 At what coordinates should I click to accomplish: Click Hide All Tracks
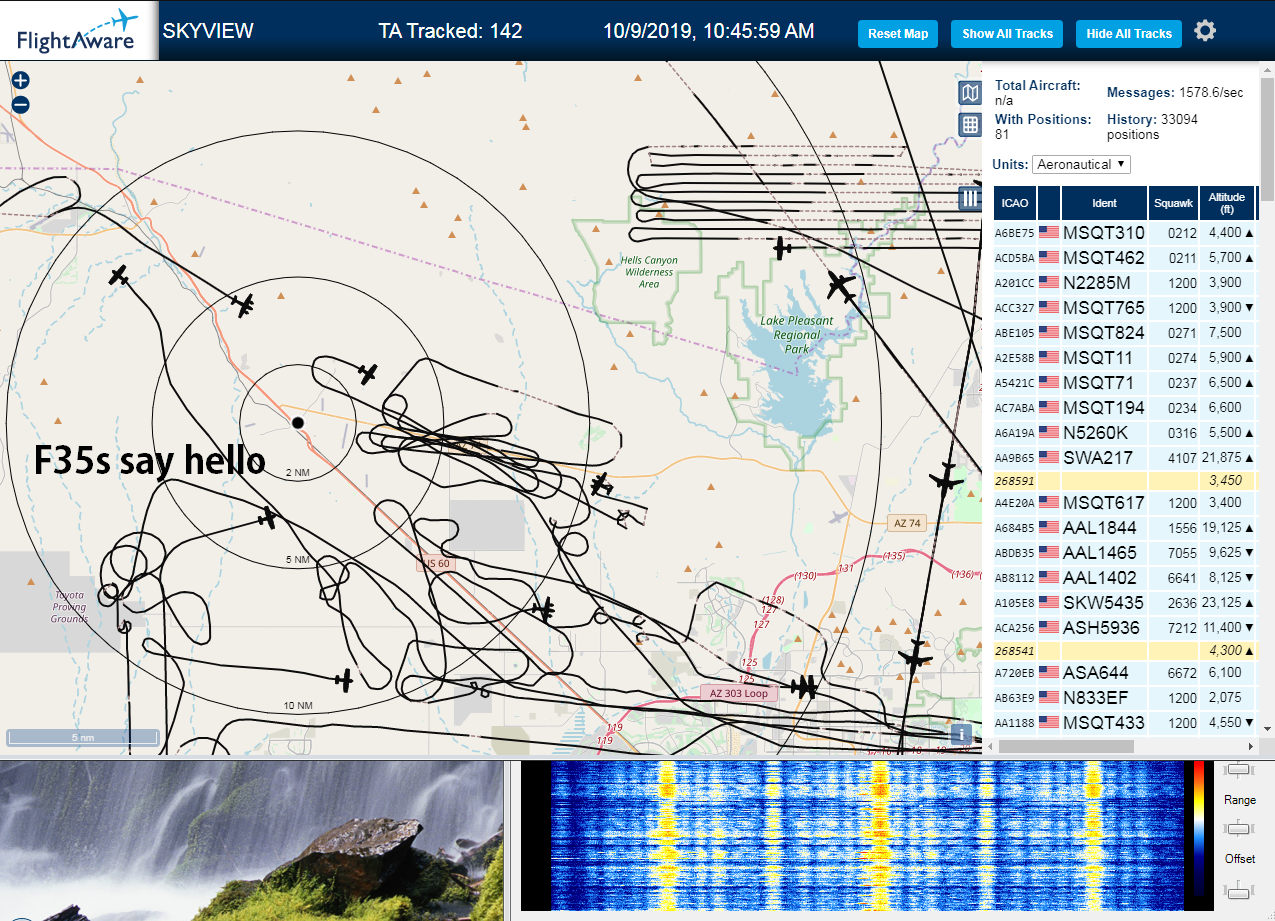pos(1129,34)
